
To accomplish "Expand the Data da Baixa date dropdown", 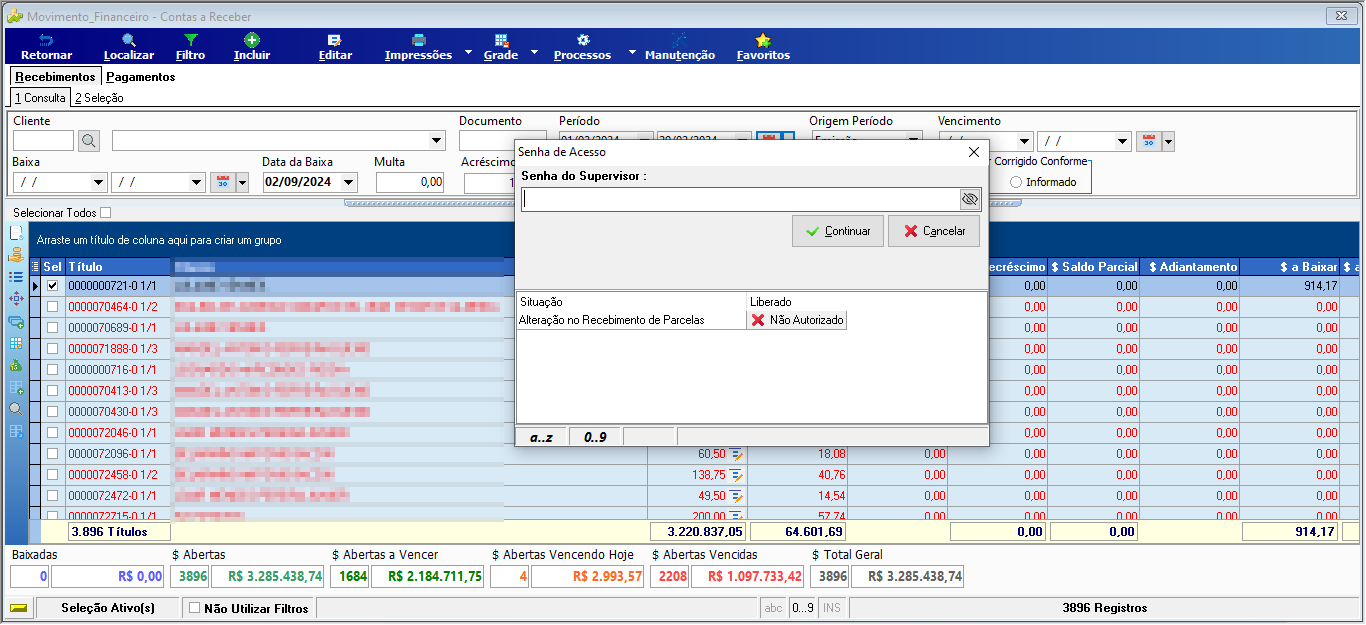I will point(348,182).
